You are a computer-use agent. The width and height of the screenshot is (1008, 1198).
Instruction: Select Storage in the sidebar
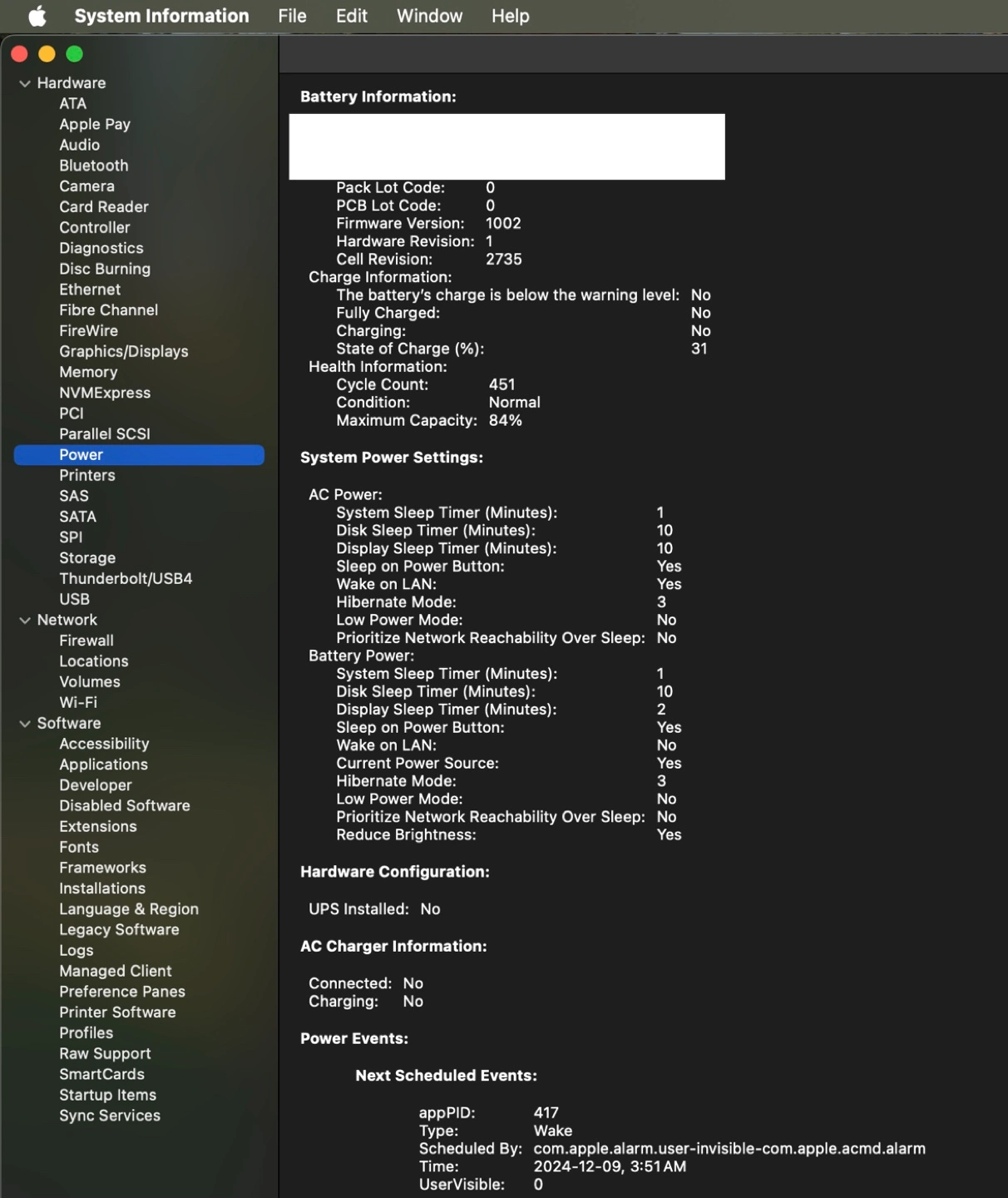[x=87, y=557]
